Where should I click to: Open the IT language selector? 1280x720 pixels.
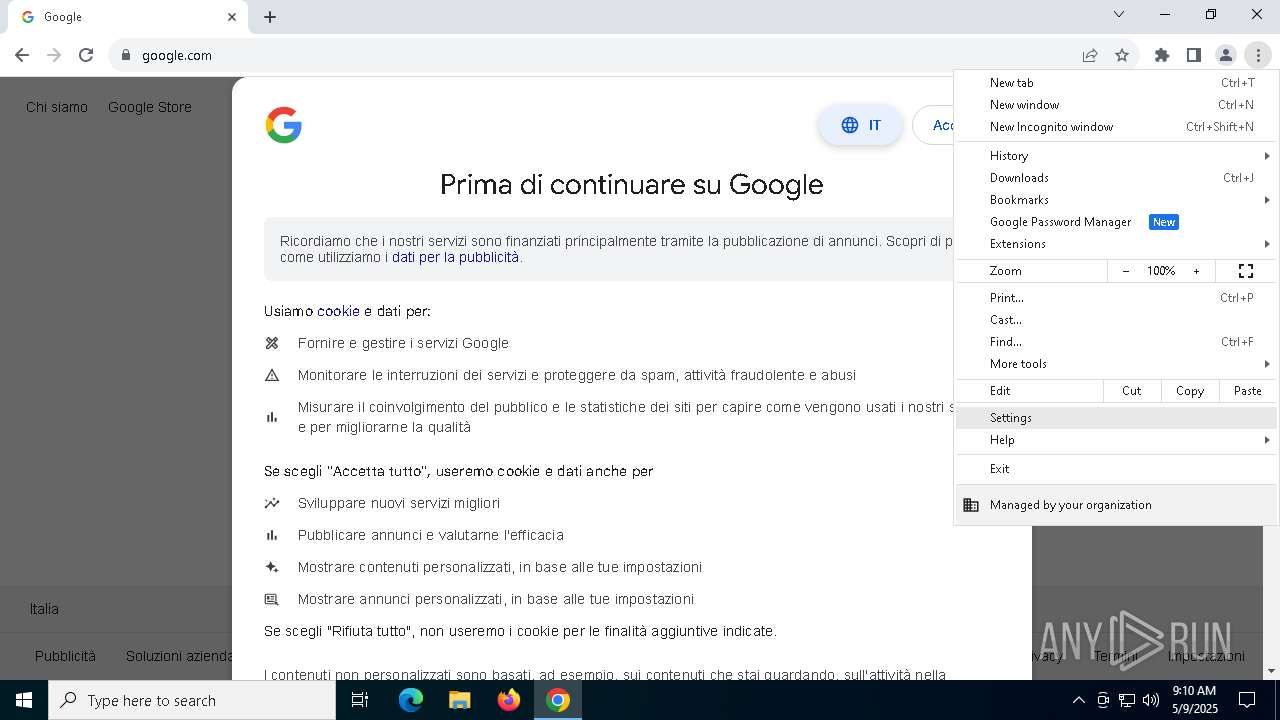861,125
